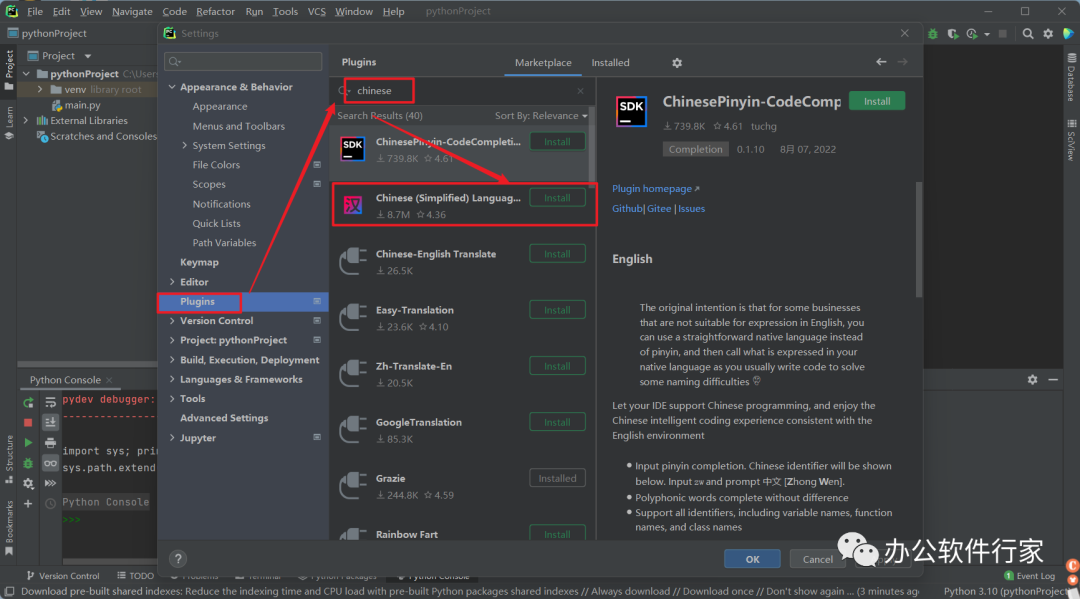This screenshot has height=599, width=1080.
Task: Click the green Execute button in console
Action: tap(28, 443)
